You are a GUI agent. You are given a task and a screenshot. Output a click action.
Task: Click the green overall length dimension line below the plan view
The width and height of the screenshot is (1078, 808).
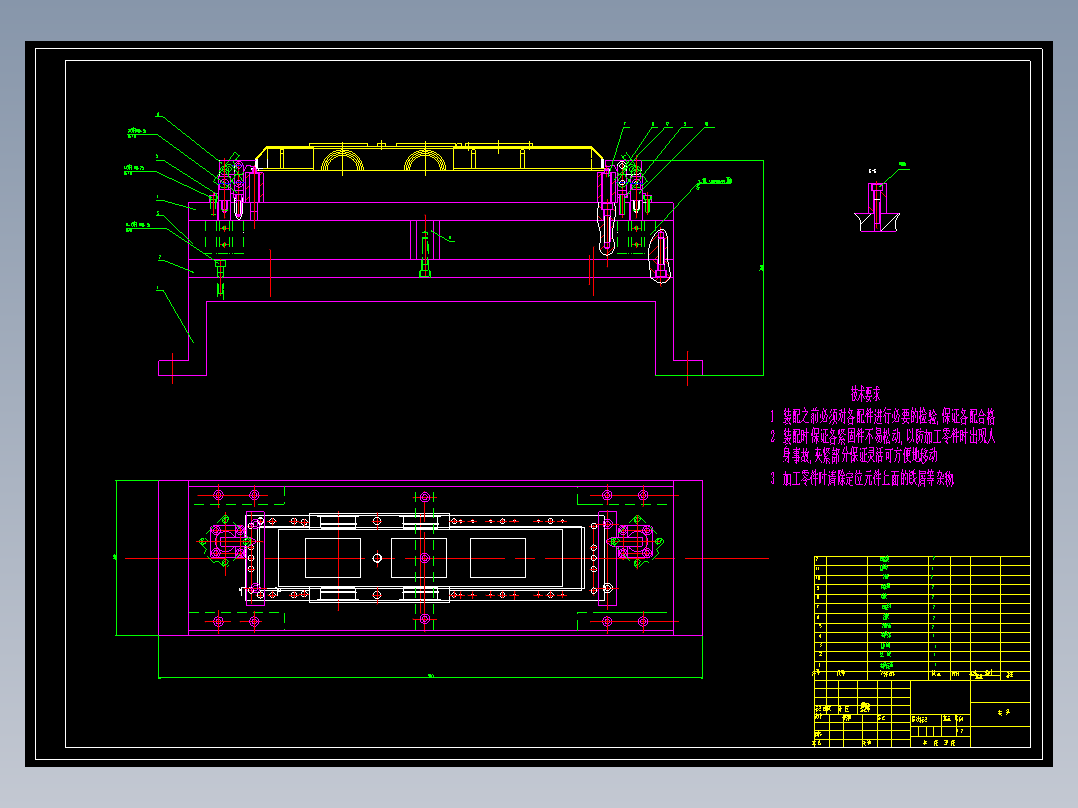[430, 677]
